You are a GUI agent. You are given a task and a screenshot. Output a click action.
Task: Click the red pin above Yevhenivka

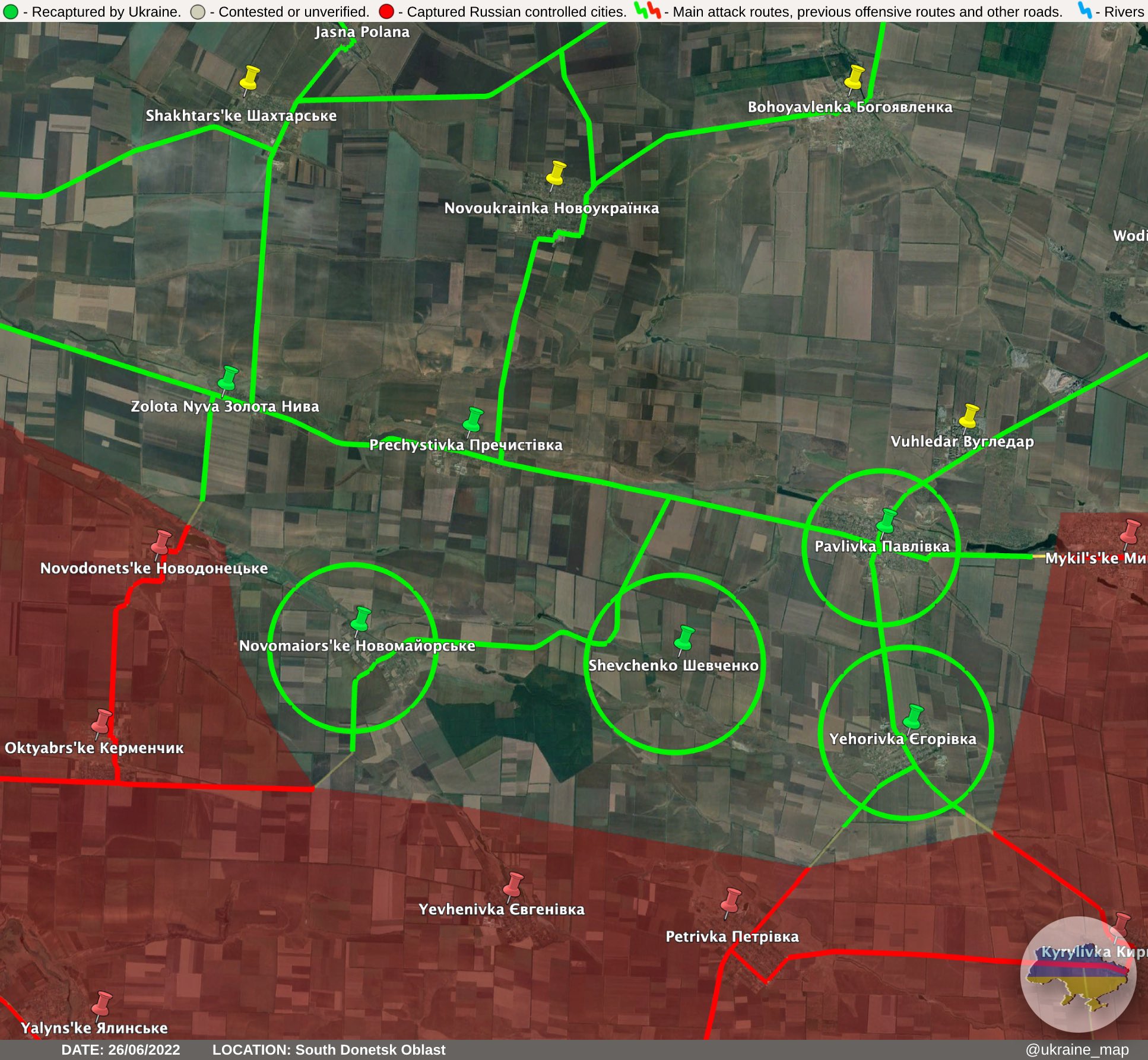point(513,885)
